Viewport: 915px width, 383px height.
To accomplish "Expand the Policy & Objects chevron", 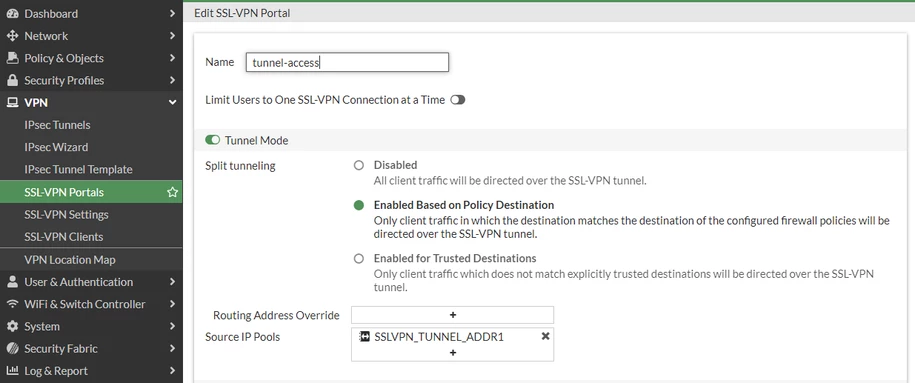I will click(172, 58).
